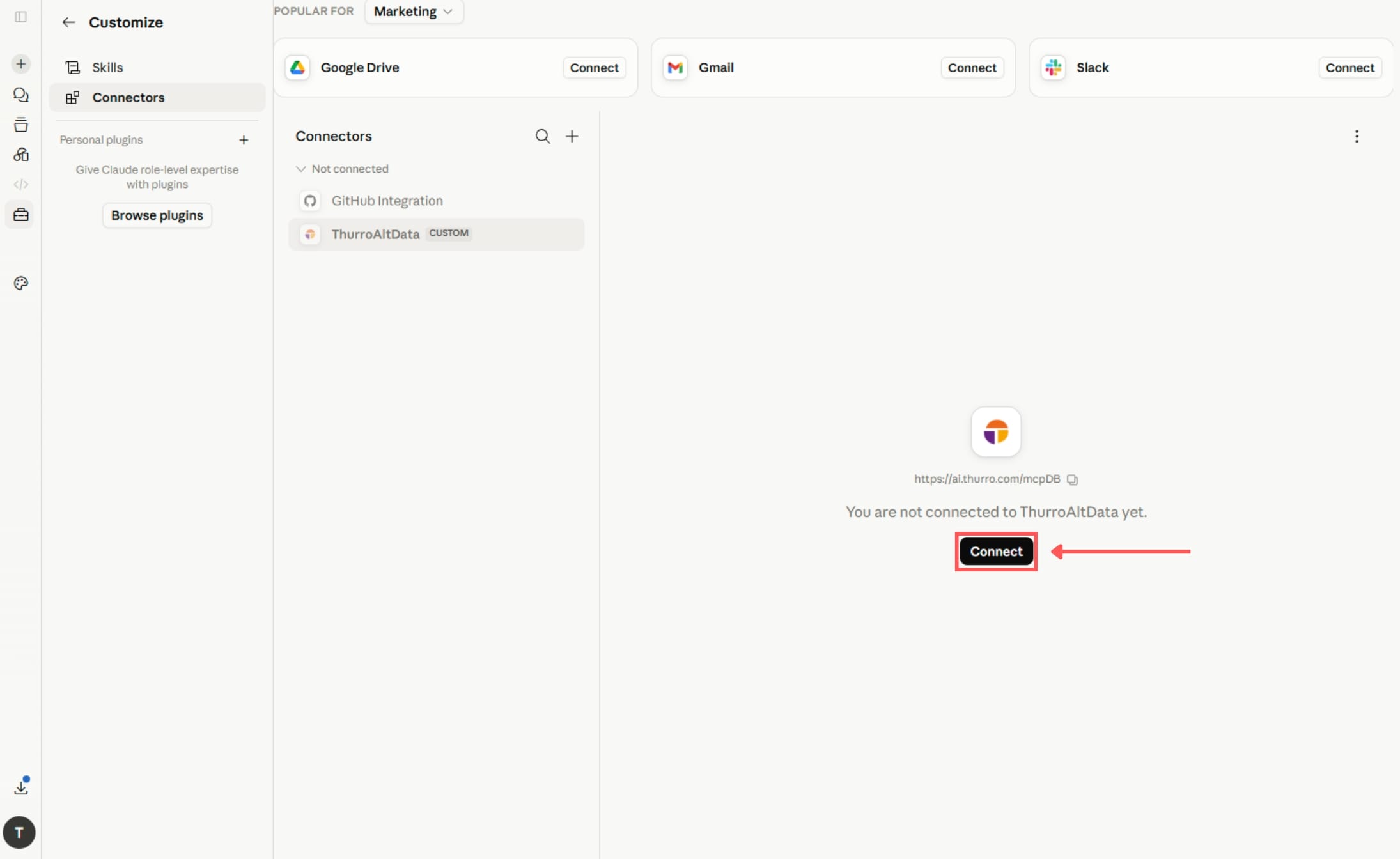
Task: Connect to ThurroAltData with black button
Action: pyautogui.click(x=996, y=552)
